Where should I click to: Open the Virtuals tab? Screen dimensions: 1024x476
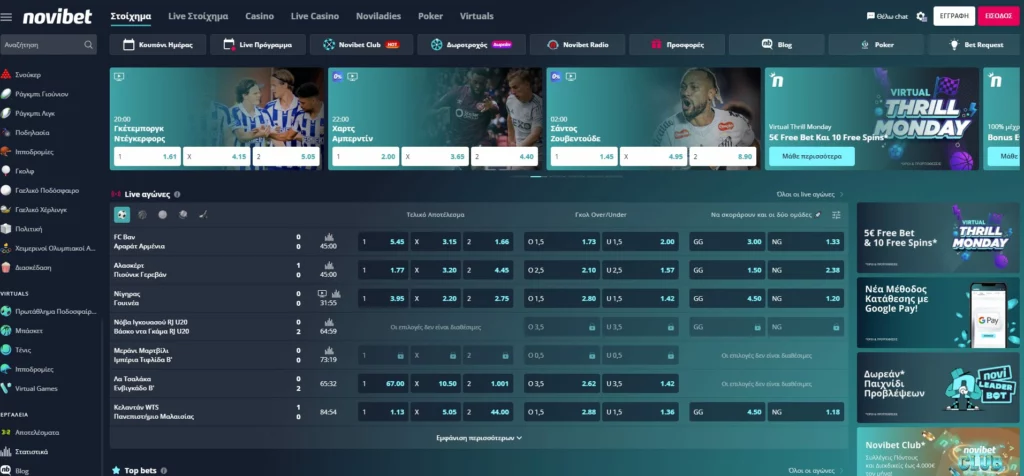(477, 16)
